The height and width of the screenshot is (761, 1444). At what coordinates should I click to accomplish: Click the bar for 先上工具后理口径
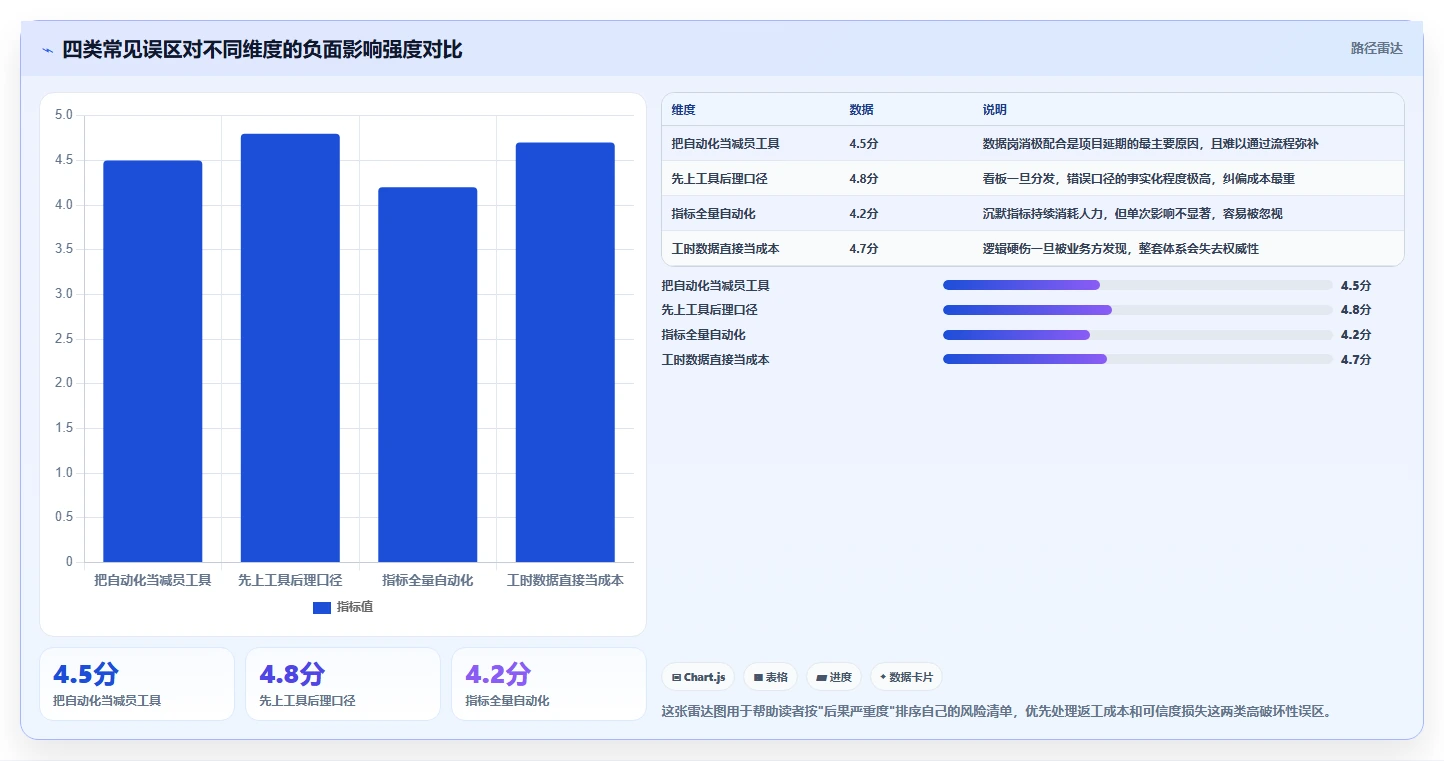coord(290,348)
